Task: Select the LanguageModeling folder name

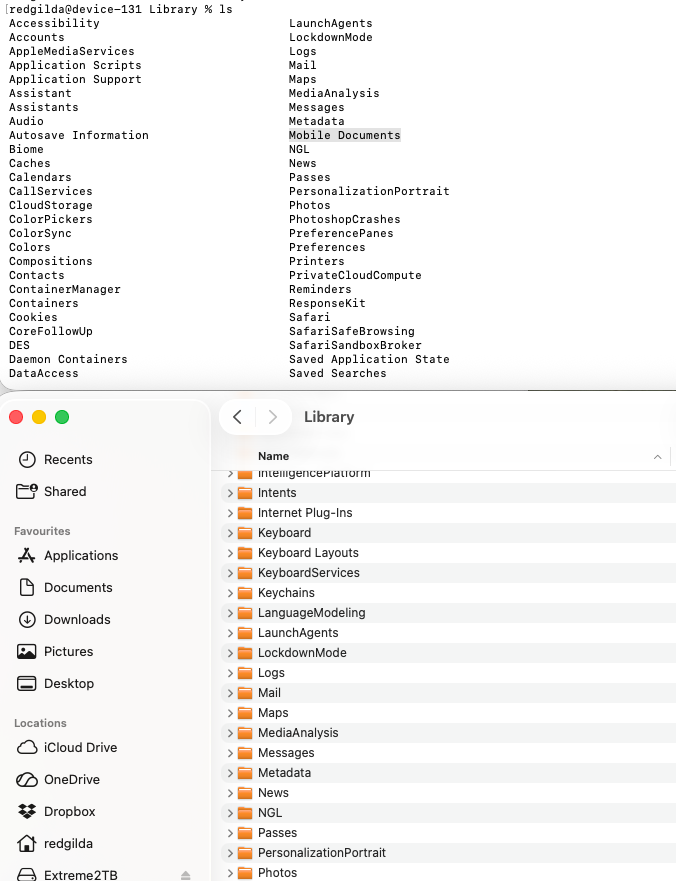Action: point(311,613)
